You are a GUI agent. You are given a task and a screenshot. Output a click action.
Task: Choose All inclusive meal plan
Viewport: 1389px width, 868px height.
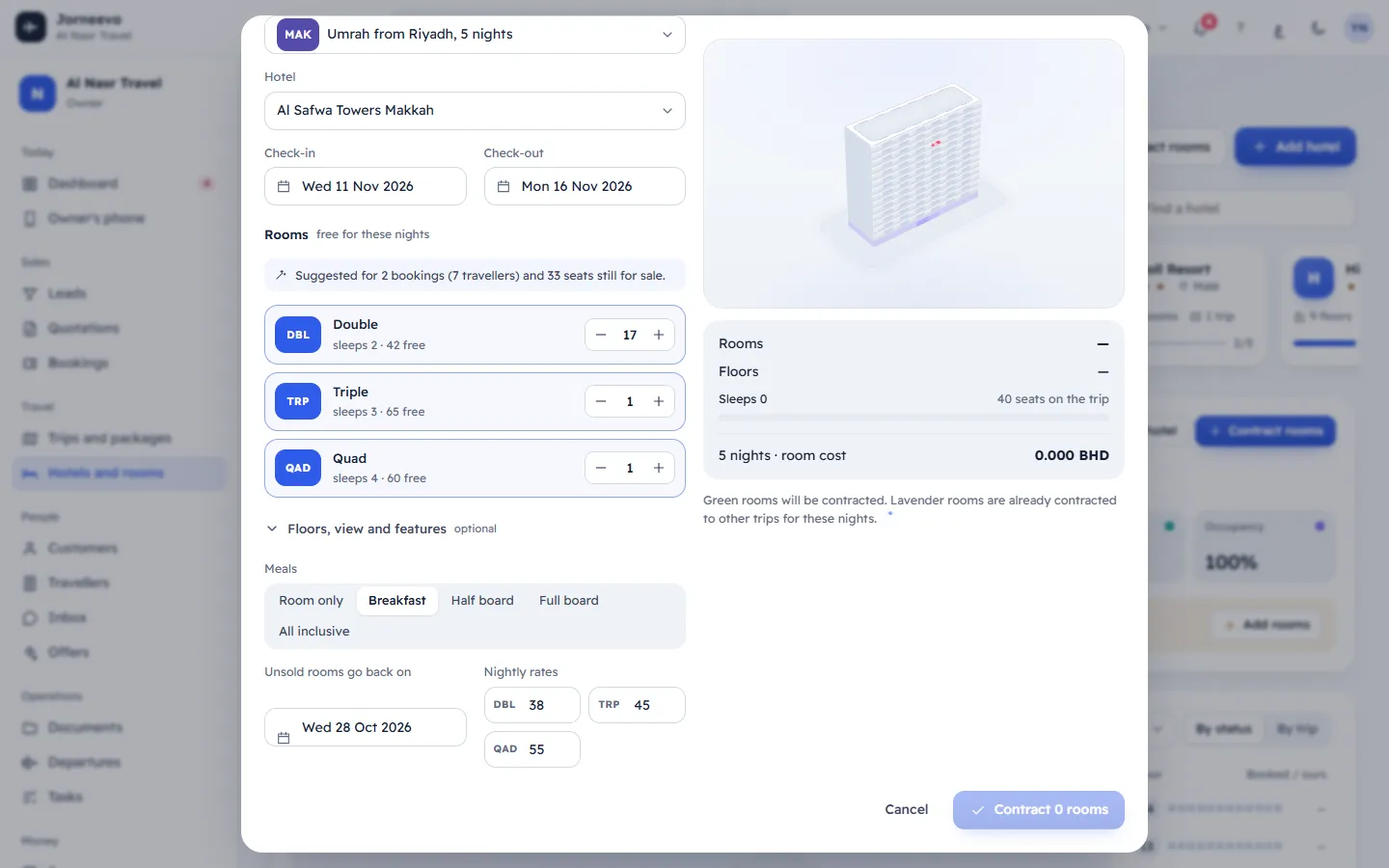point(314,631)
